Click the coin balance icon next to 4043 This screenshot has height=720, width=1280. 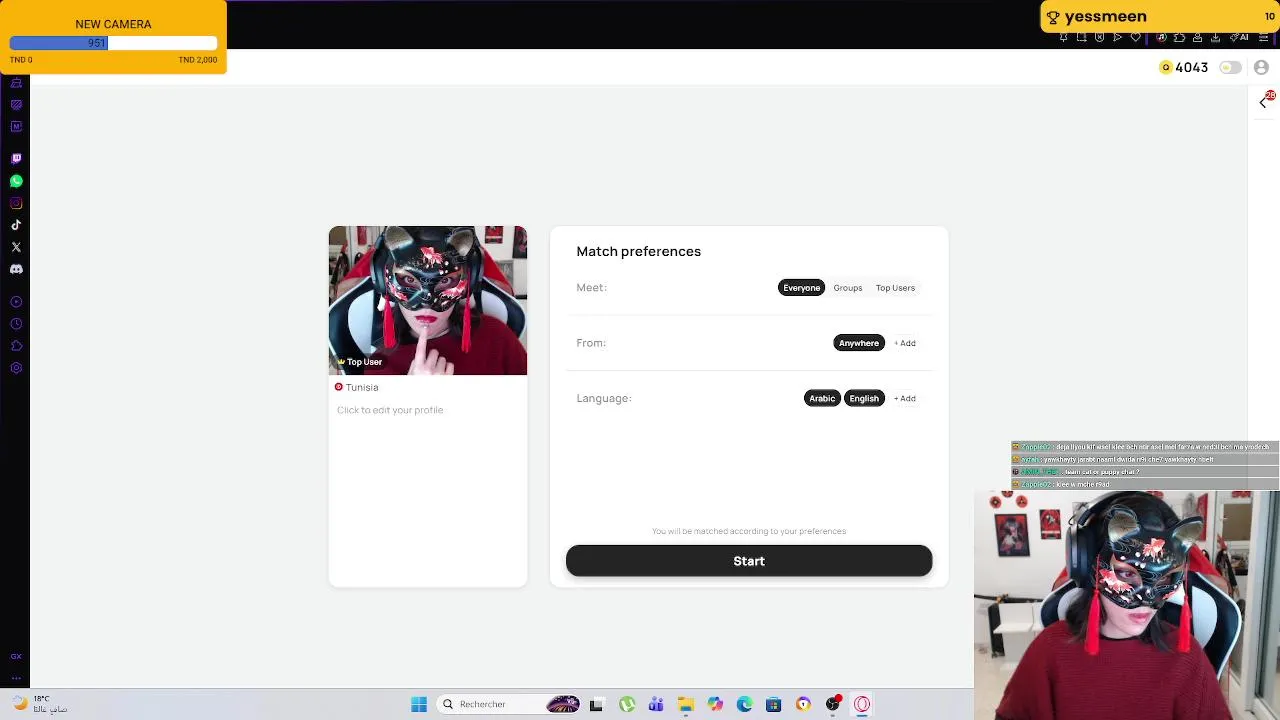[x=1165, y=67]
